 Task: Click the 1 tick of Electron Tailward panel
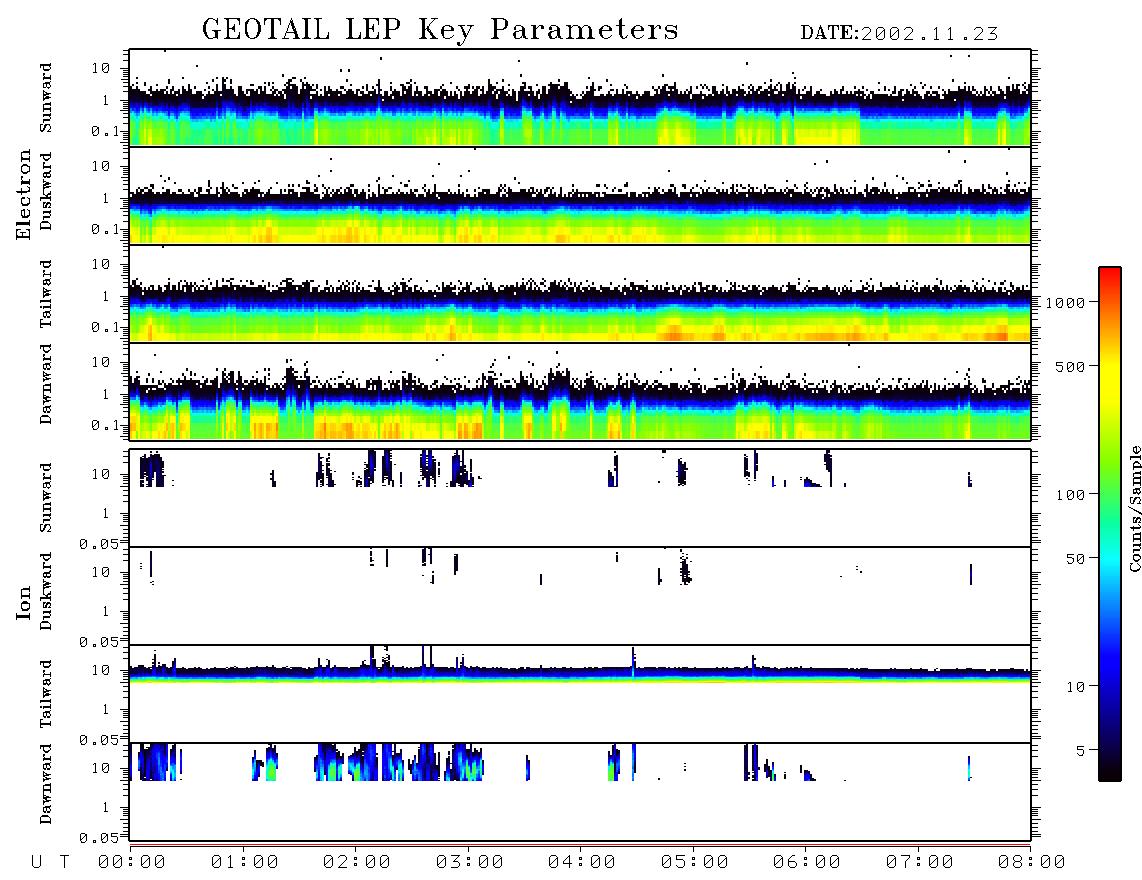click(106, 296)
